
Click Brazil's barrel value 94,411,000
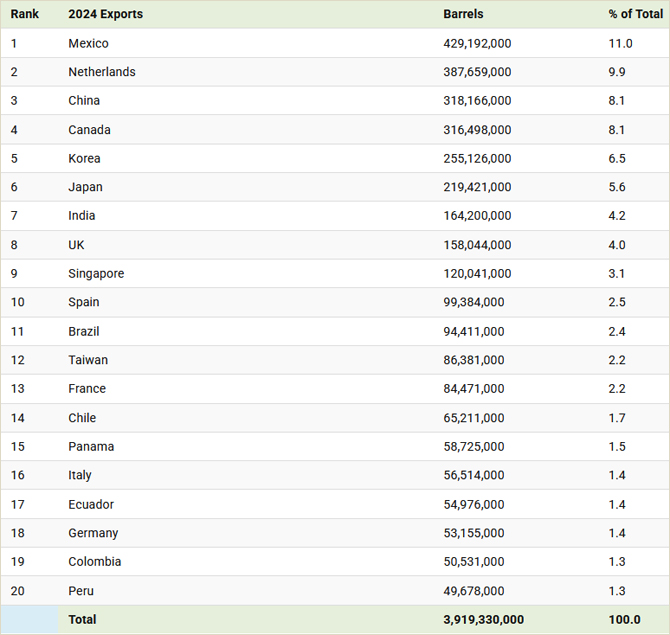(x=473, y=331)
